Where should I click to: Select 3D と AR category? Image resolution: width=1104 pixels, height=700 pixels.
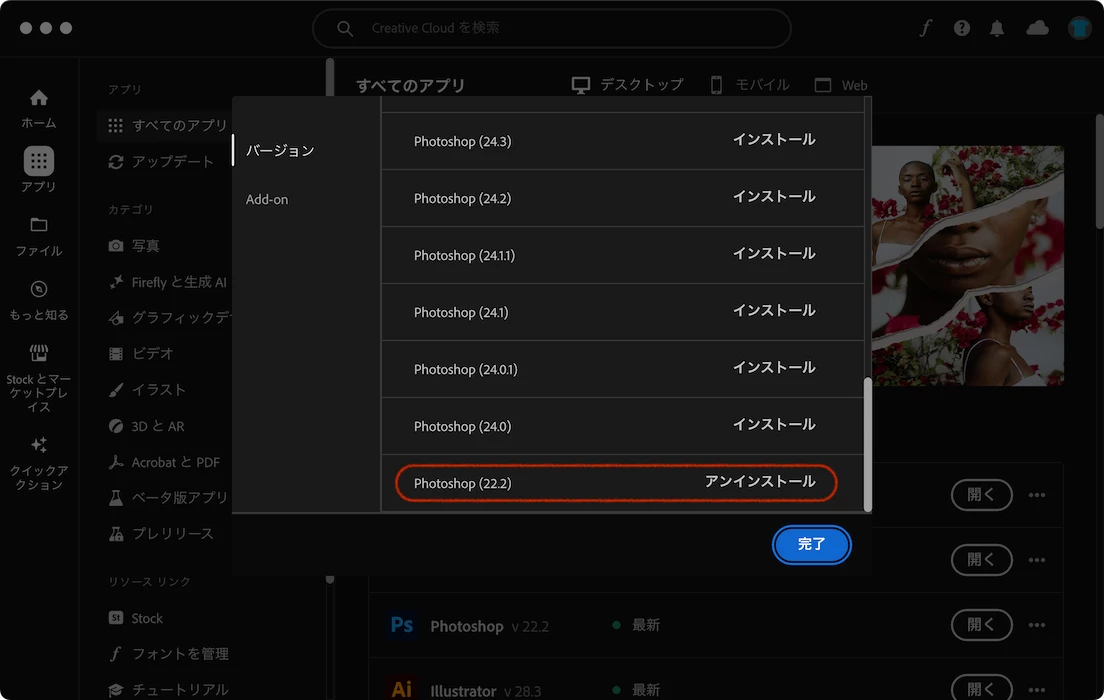(146, 426)
